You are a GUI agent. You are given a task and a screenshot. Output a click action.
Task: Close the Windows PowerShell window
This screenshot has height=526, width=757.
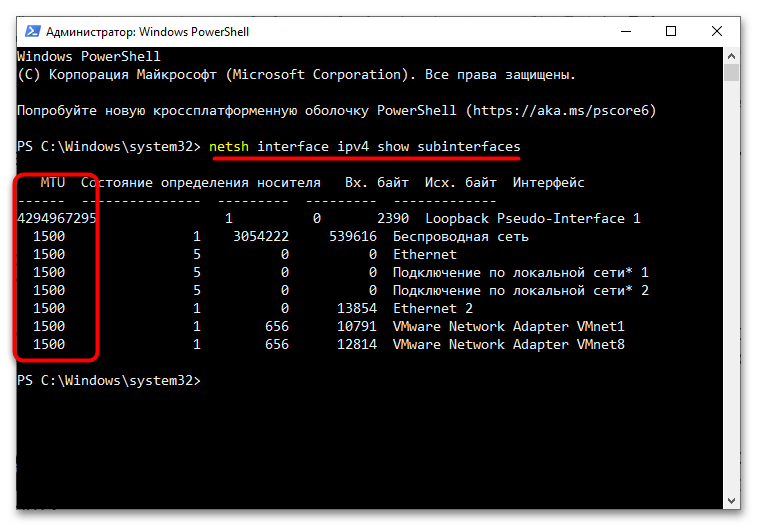point(717,32)
